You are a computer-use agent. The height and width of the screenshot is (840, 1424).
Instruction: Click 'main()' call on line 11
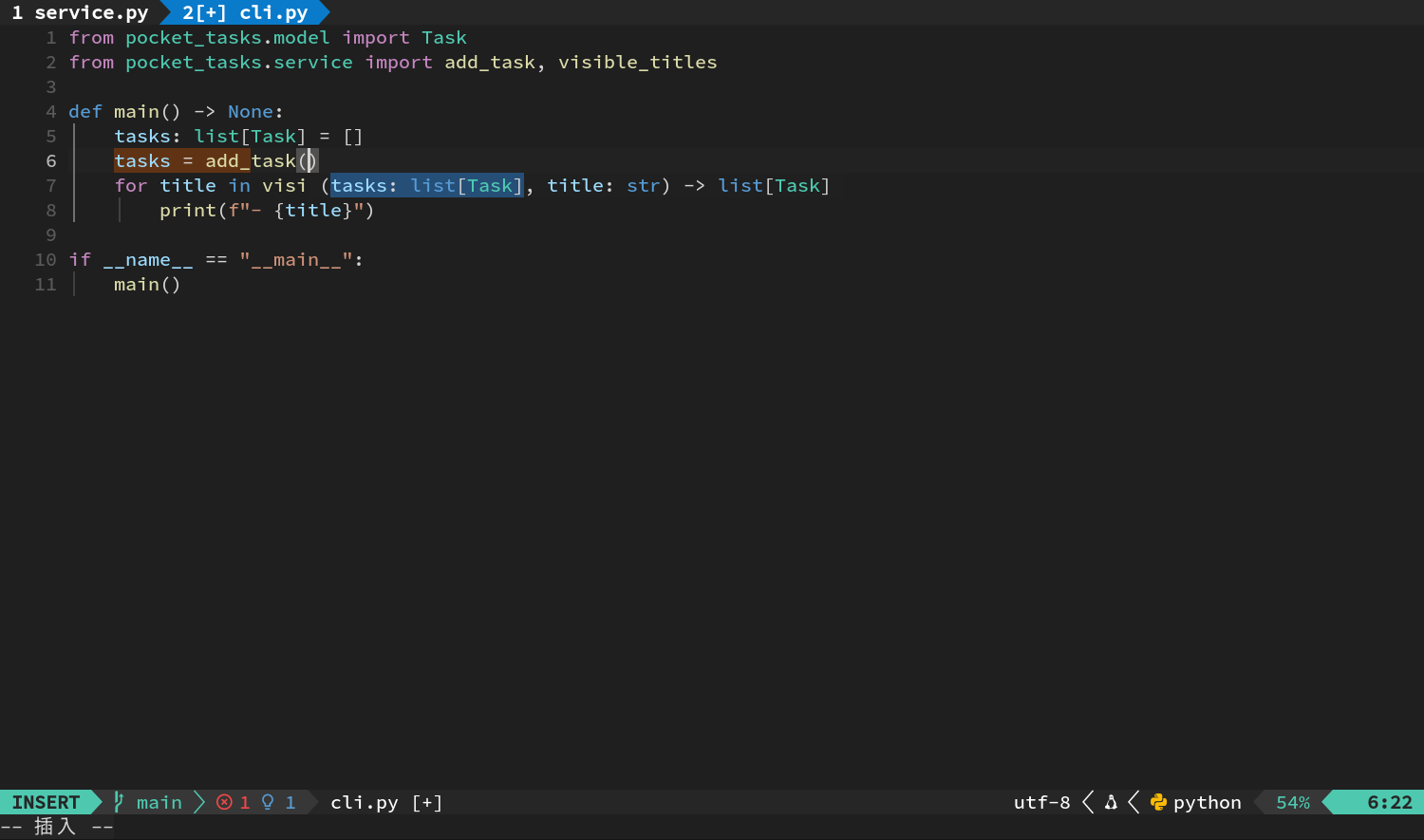coord(147,285)
